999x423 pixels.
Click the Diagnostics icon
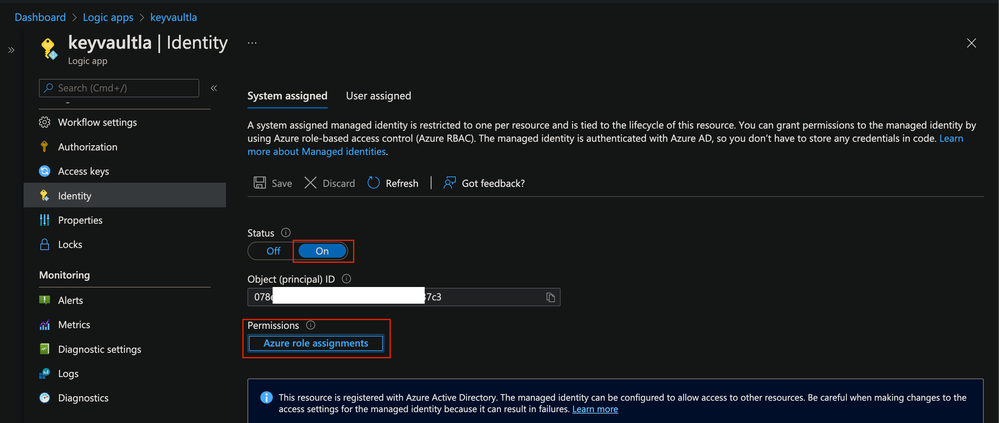[x=45, y=398]
